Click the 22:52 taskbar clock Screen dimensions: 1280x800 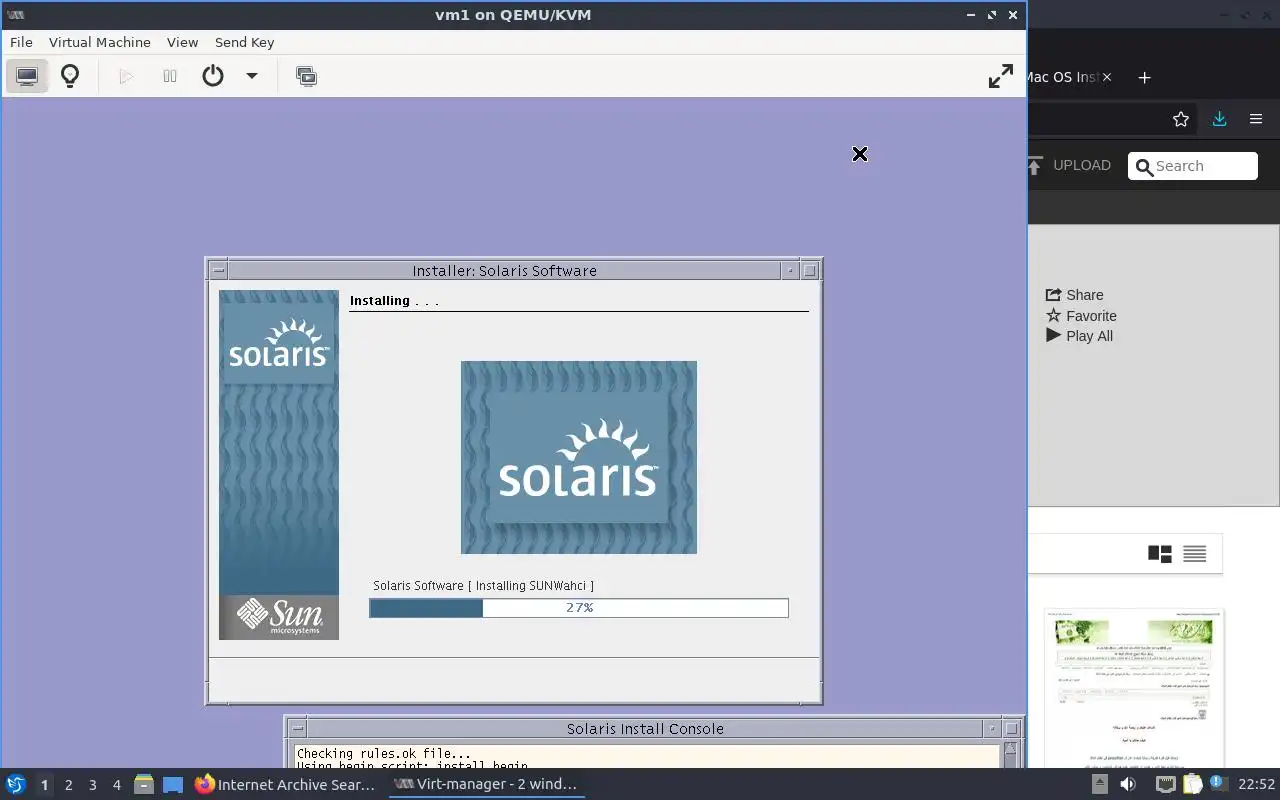tap(1257, 785)
